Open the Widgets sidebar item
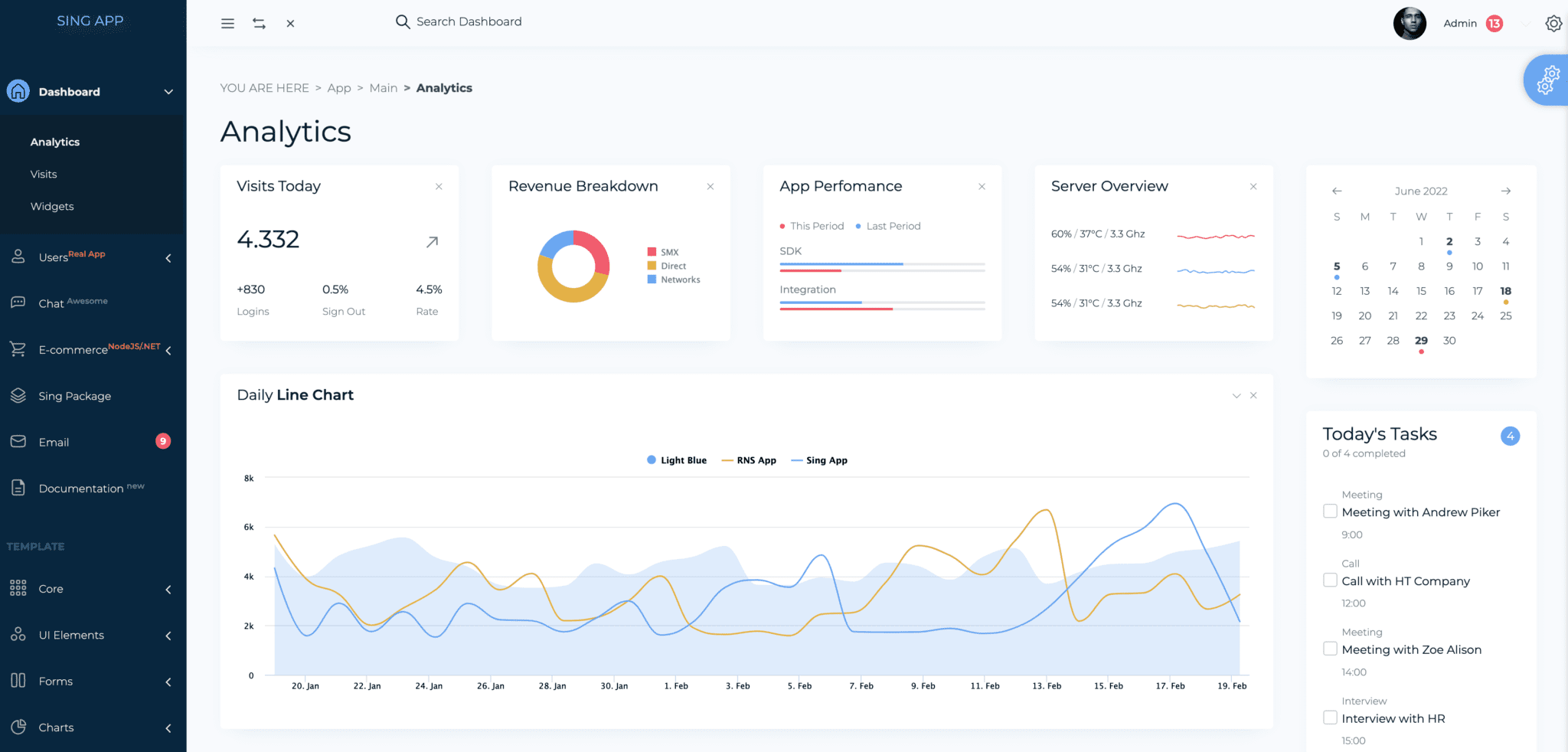This screenshot has height=752, width=1568. (52, 206)
